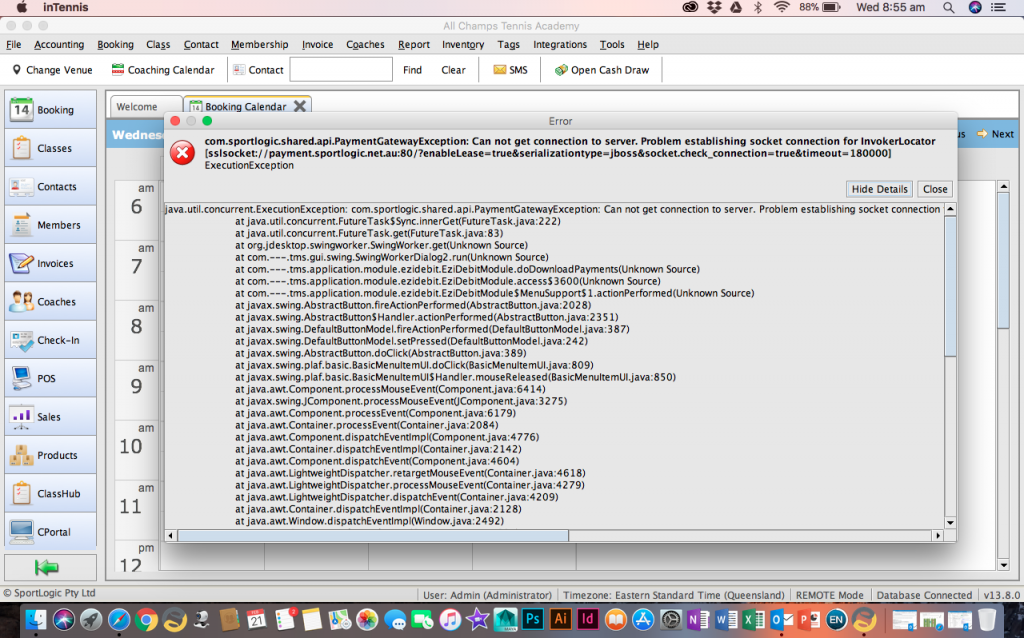Click the 'REMOTE Mode' status bar text
This screenshot has height=638, width=1024.
point(829,595)
